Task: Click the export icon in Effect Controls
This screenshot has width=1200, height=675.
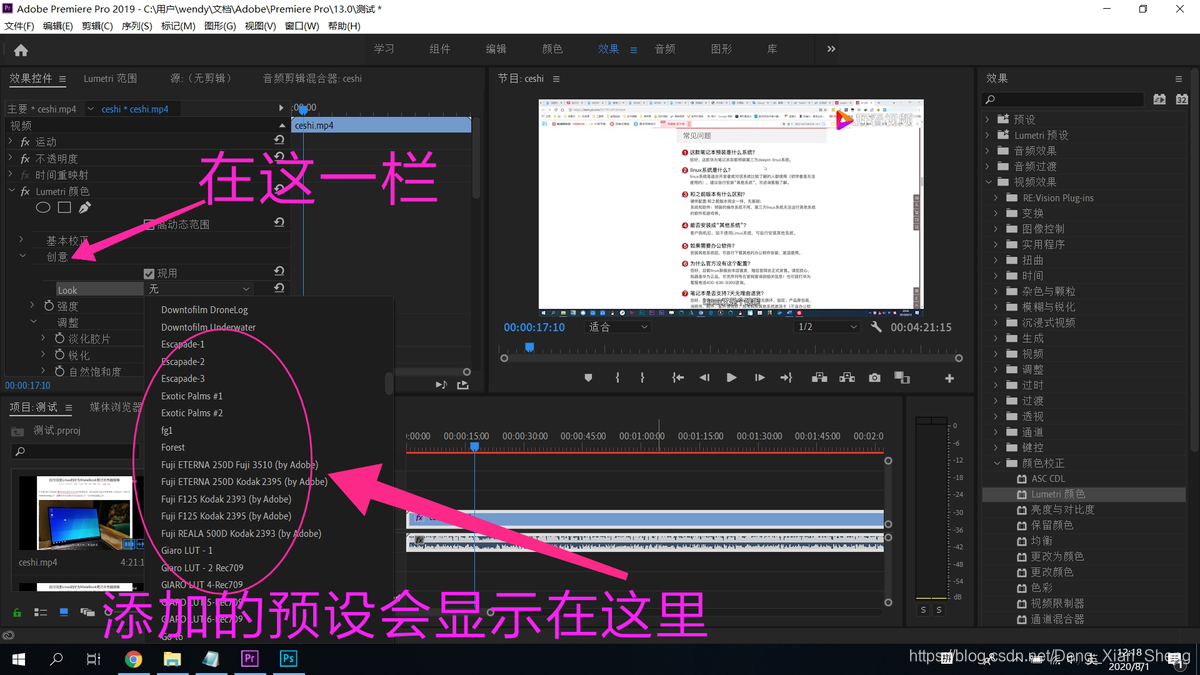Action: (x=463, y=384)
